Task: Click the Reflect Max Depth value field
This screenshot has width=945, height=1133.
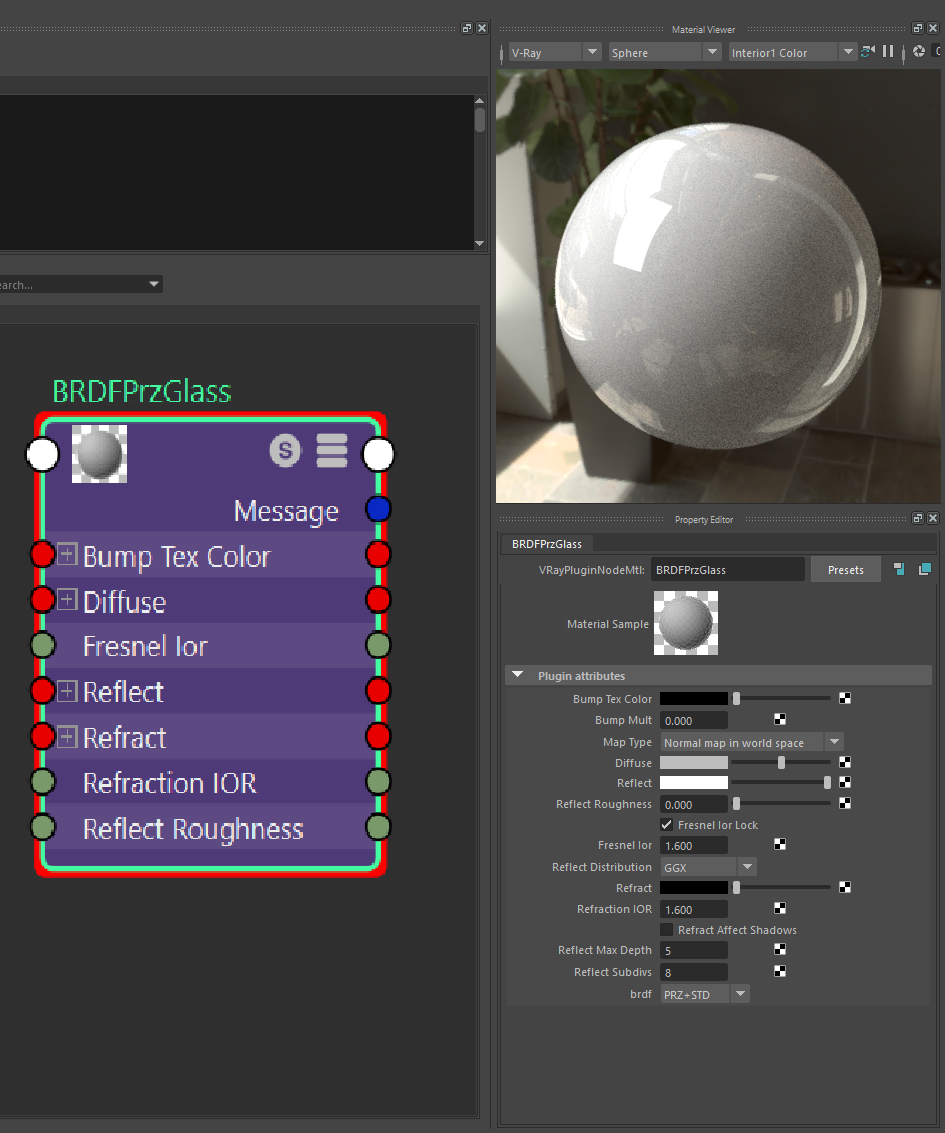Action: click(694, 950)
